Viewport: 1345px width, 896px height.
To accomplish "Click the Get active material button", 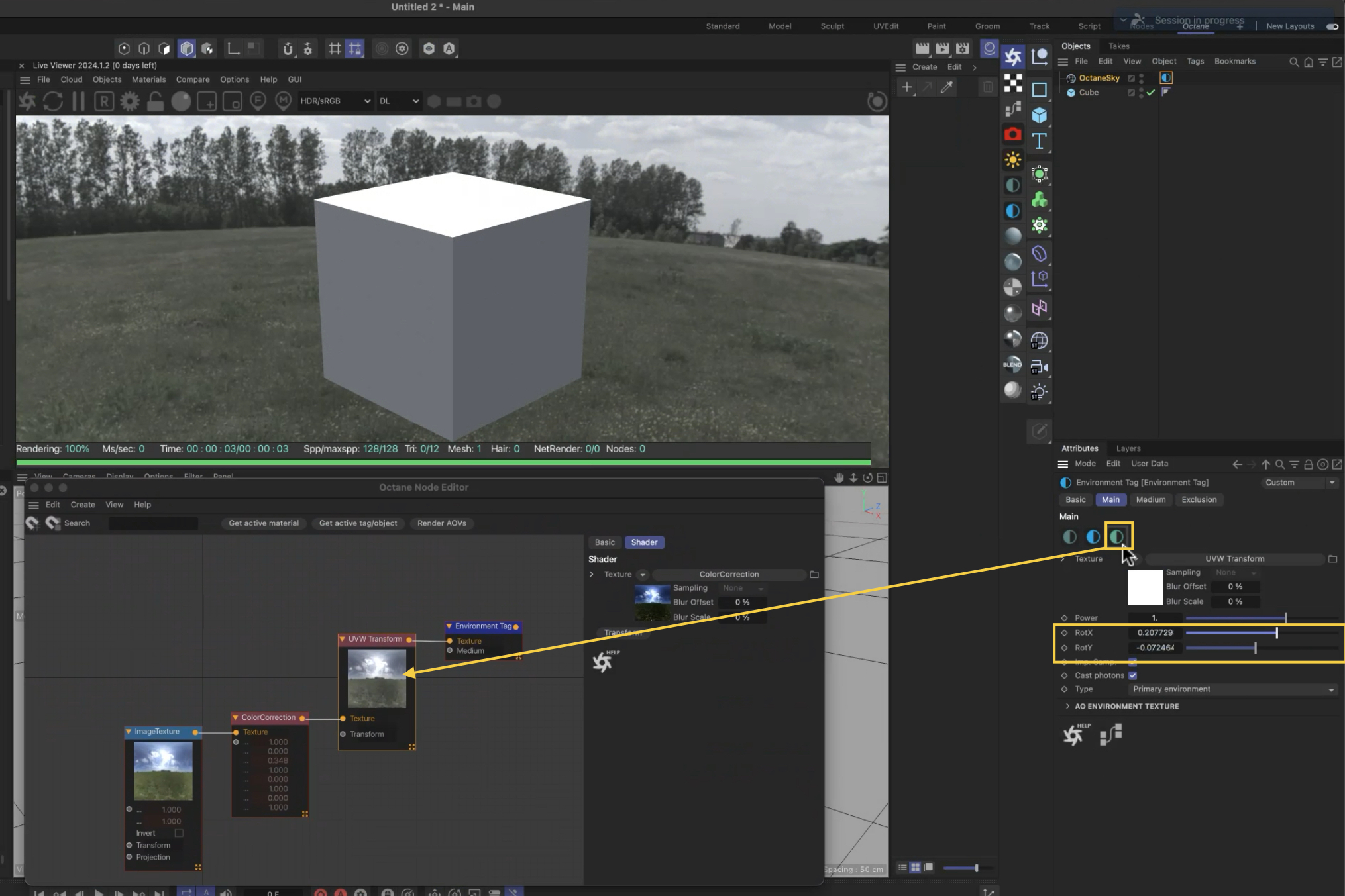I will tap(263, 523).
